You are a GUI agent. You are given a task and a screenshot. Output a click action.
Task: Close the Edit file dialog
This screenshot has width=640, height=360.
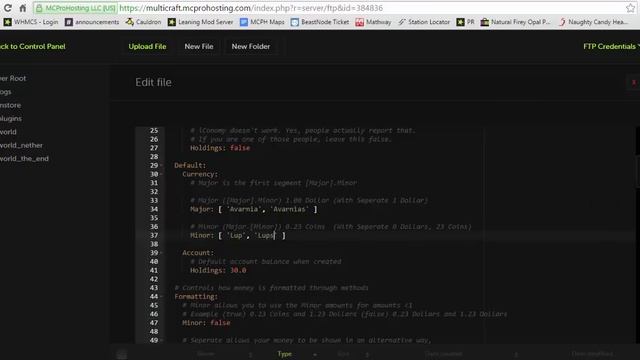[x=634, y=82]
